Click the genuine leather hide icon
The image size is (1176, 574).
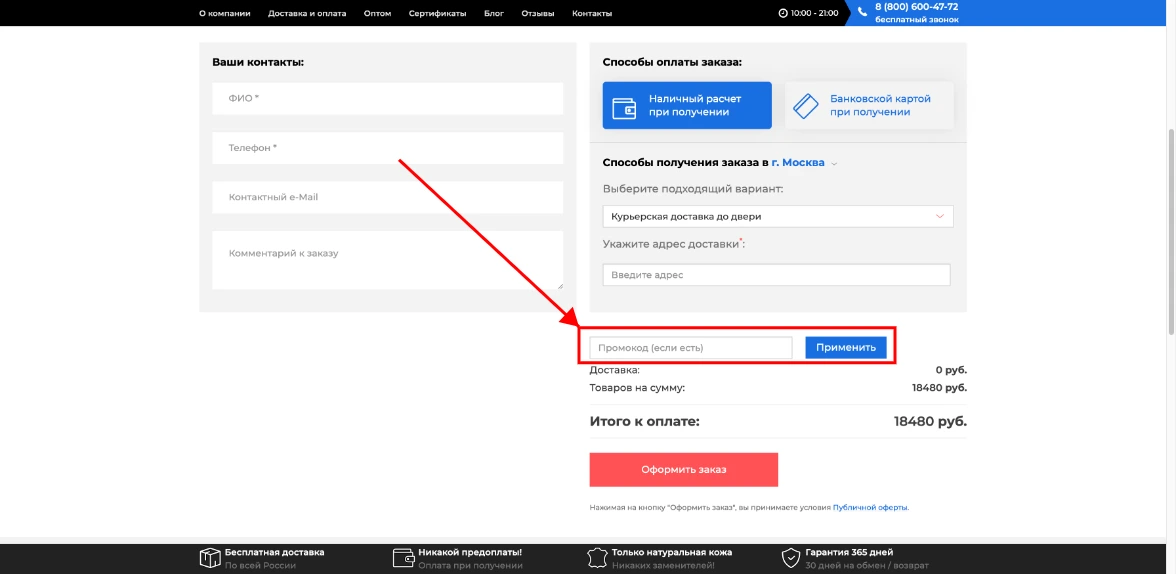(x=596, y=558)
